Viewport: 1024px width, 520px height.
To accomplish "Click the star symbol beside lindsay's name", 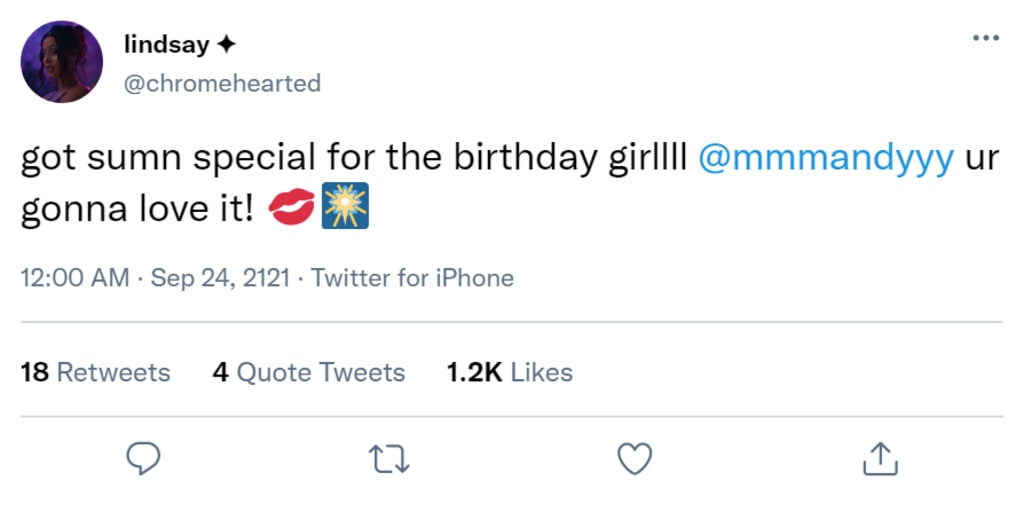I will (226, 46).
